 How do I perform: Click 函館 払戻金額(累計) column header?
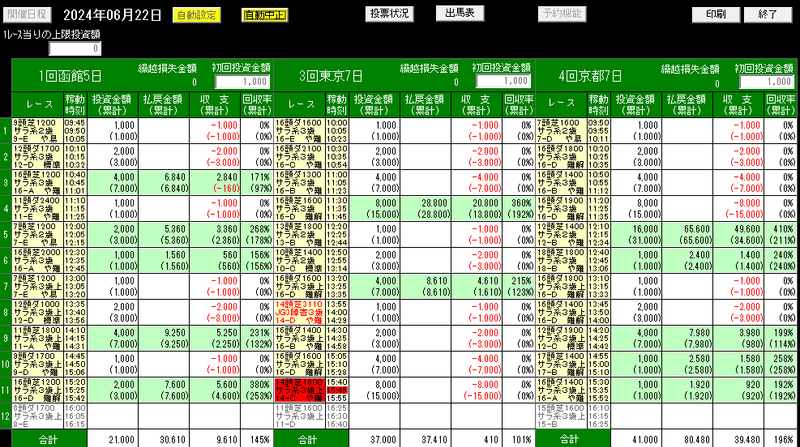click(164, 105)
